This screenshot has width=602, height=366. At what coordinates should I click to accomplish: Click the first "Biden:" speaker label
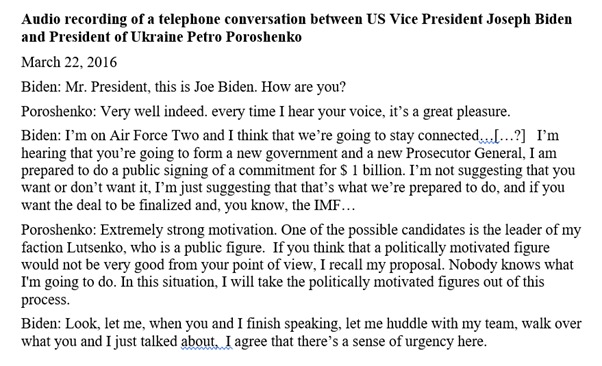[41, 87]
